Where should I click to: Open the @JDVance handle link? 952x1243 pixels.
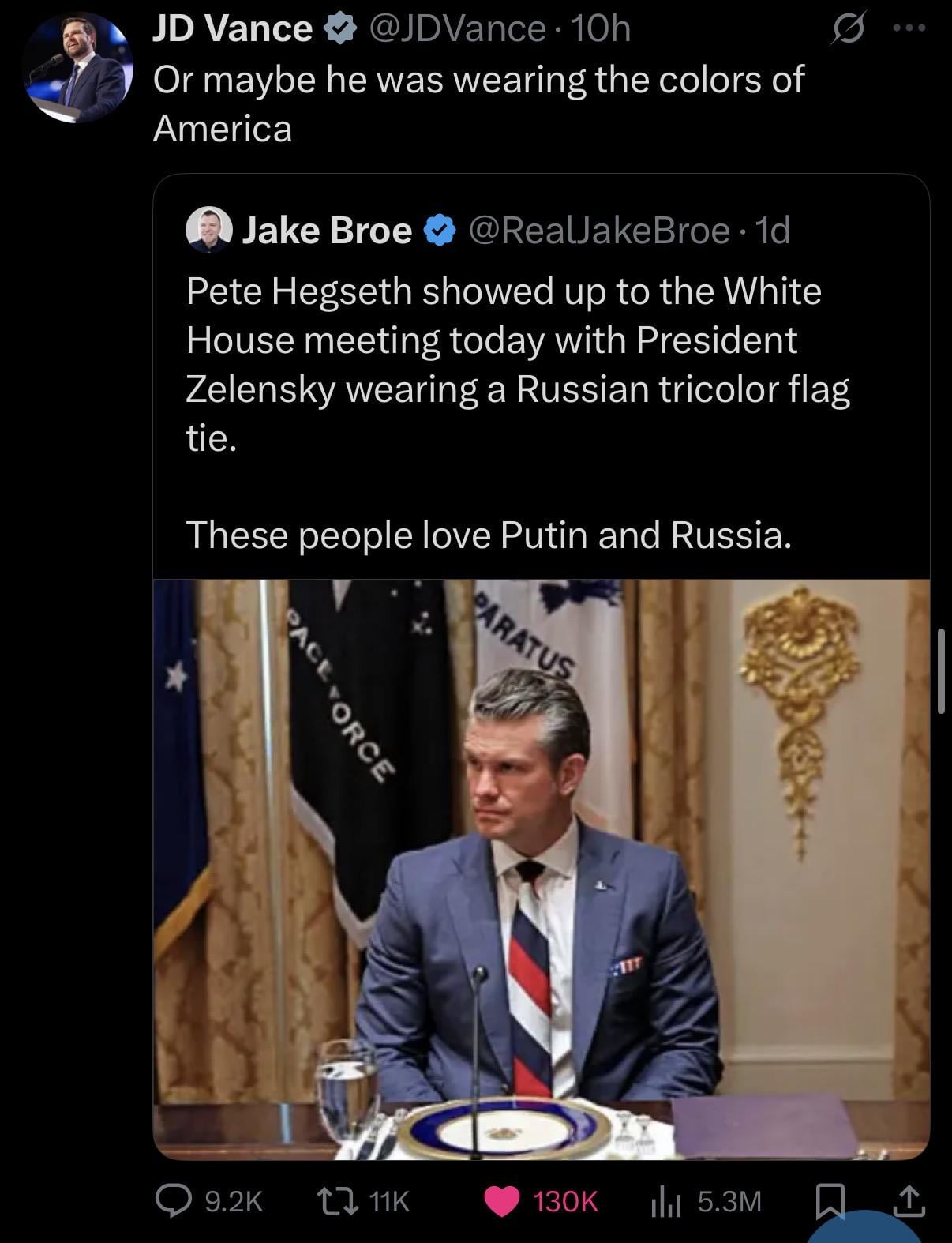tap(457, 30)
